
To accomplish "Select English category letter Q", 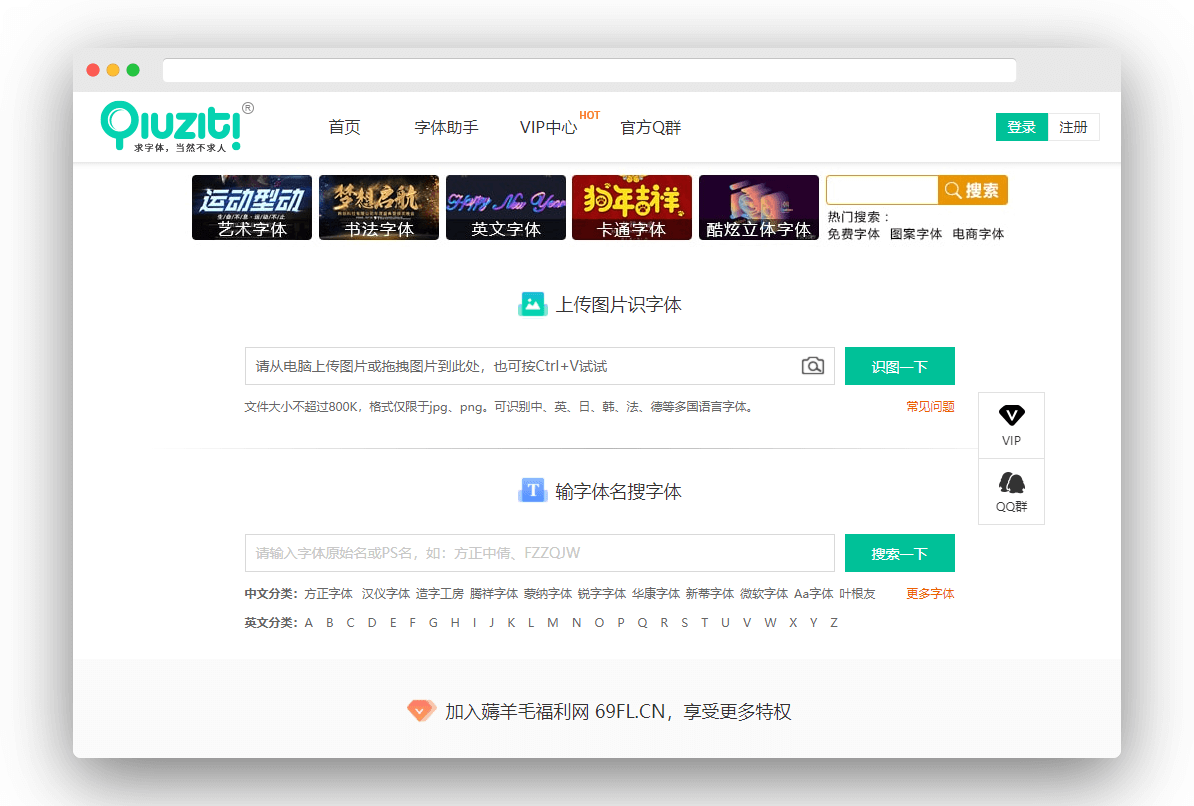I will click(643, 622).
